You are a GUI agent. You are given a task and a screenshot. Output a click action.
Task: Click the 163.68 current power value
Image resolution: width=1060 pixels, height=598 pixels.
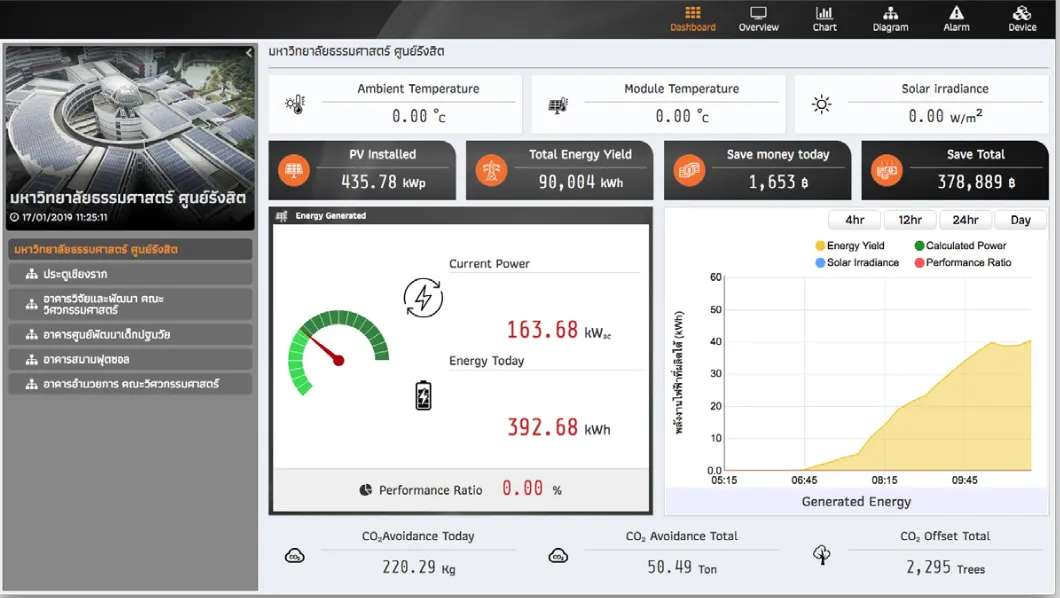(542, 330)
